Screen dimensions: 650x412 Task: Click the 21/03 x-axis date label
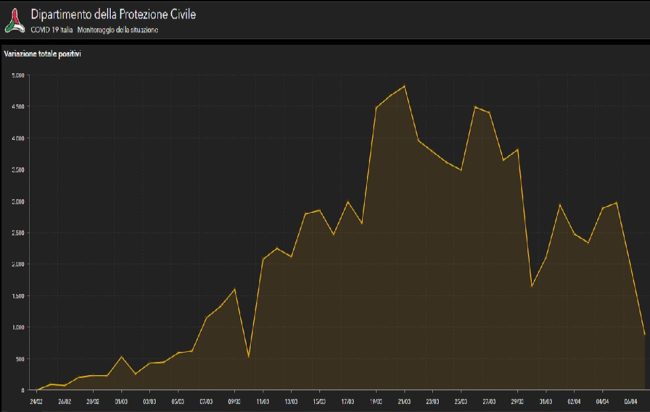pos(404,398)
